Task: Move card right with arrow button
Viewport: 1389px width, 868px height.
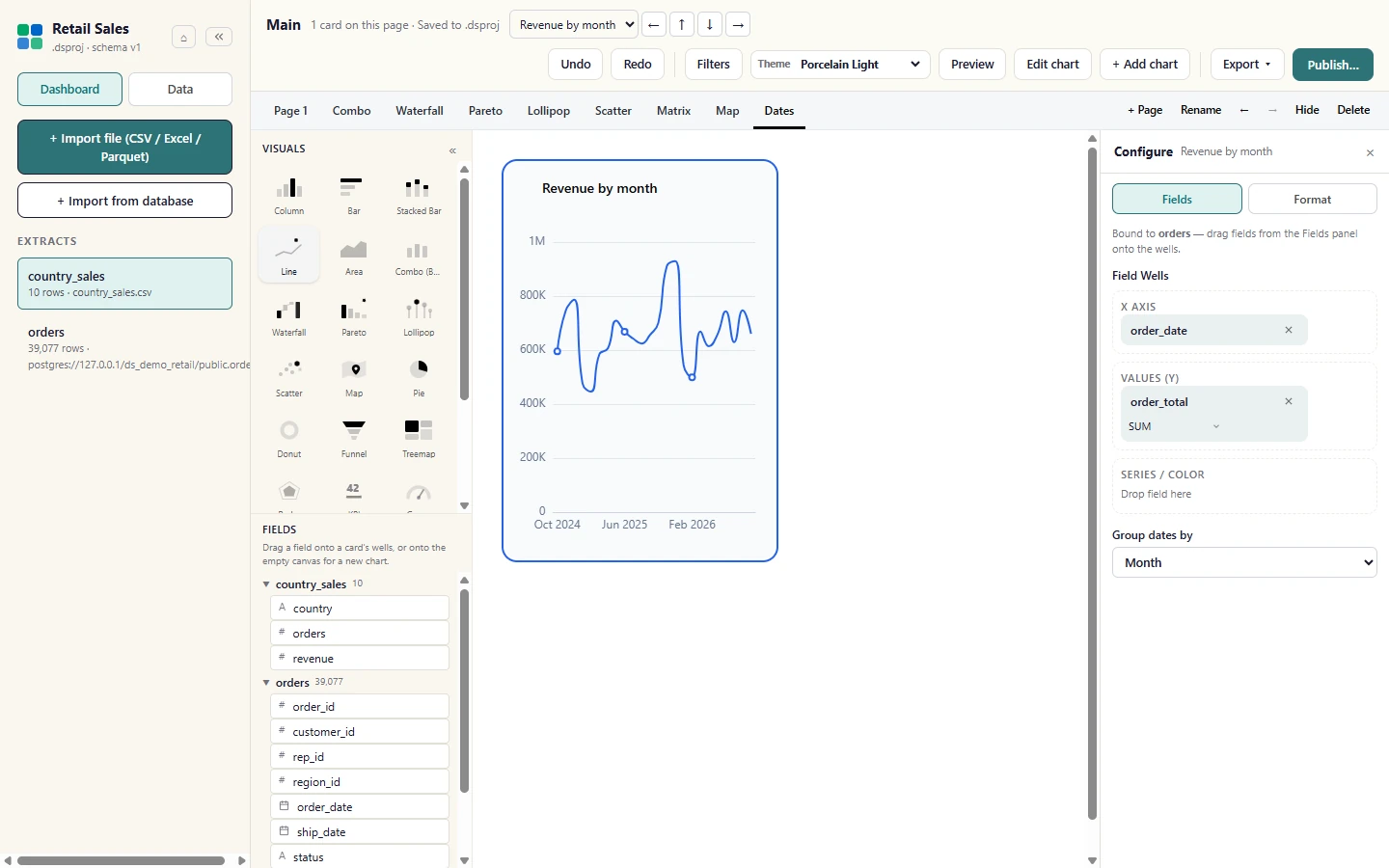Action: 738,24
